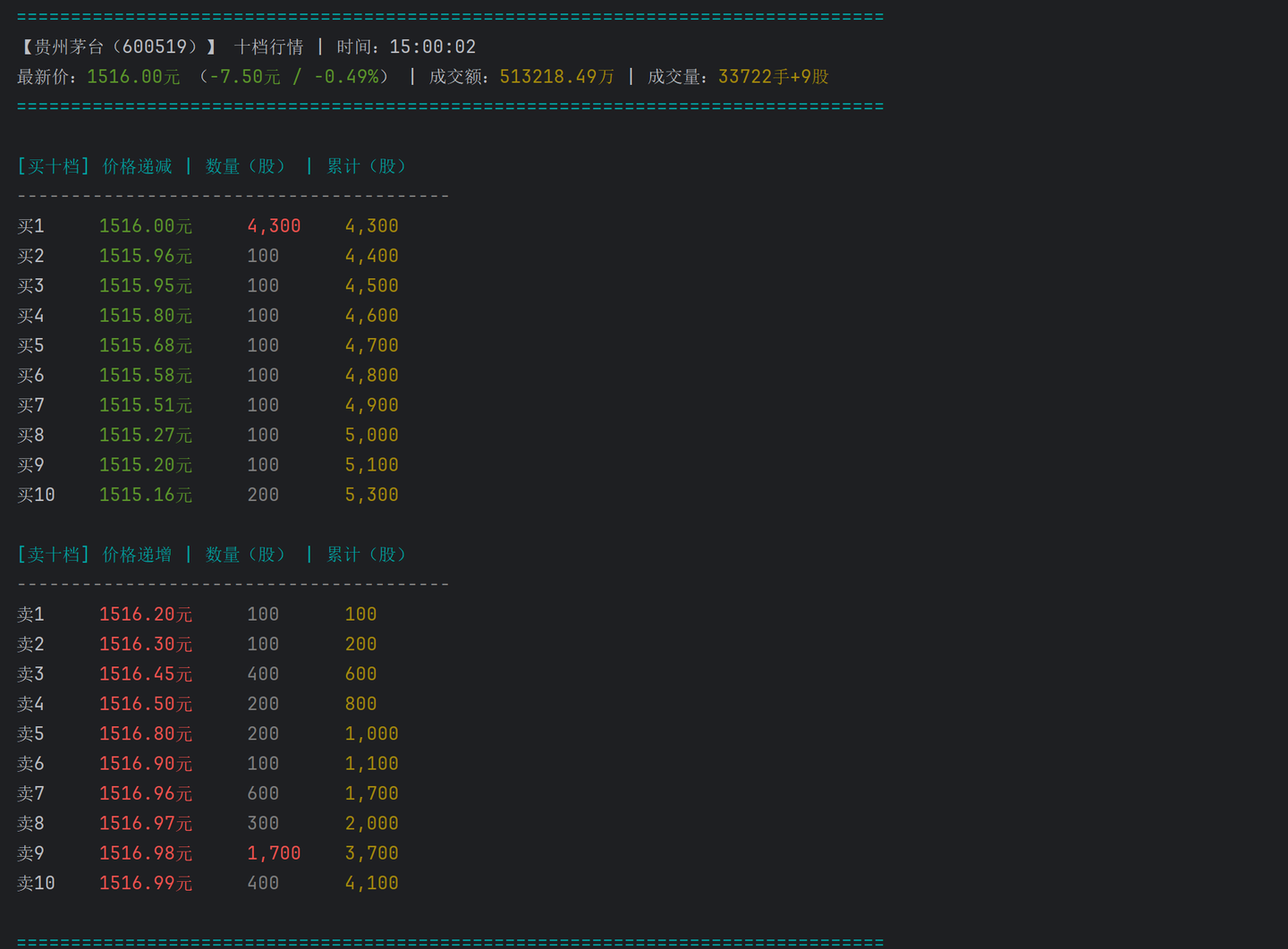Viewport: 1288px width, 949px height.
Task: Click the red 4,300 quantity in row 买1
Action: pos(274,226)
